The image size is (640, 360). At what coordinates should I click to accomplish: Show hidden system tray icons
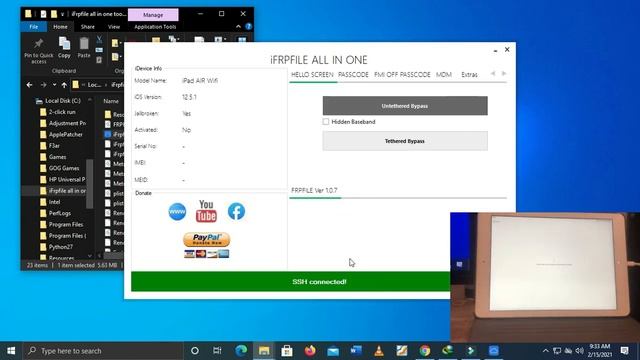point(546,351)
